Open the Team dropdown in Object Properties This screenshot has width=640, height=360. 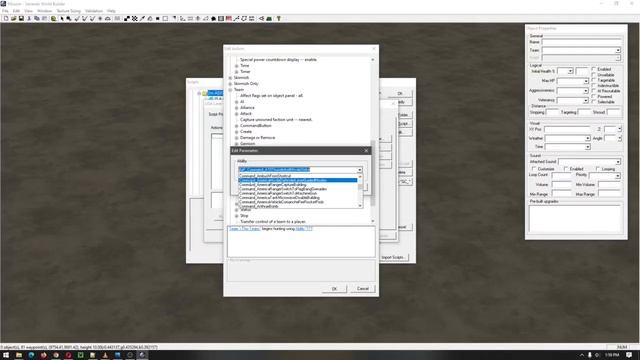coord(618,50)
